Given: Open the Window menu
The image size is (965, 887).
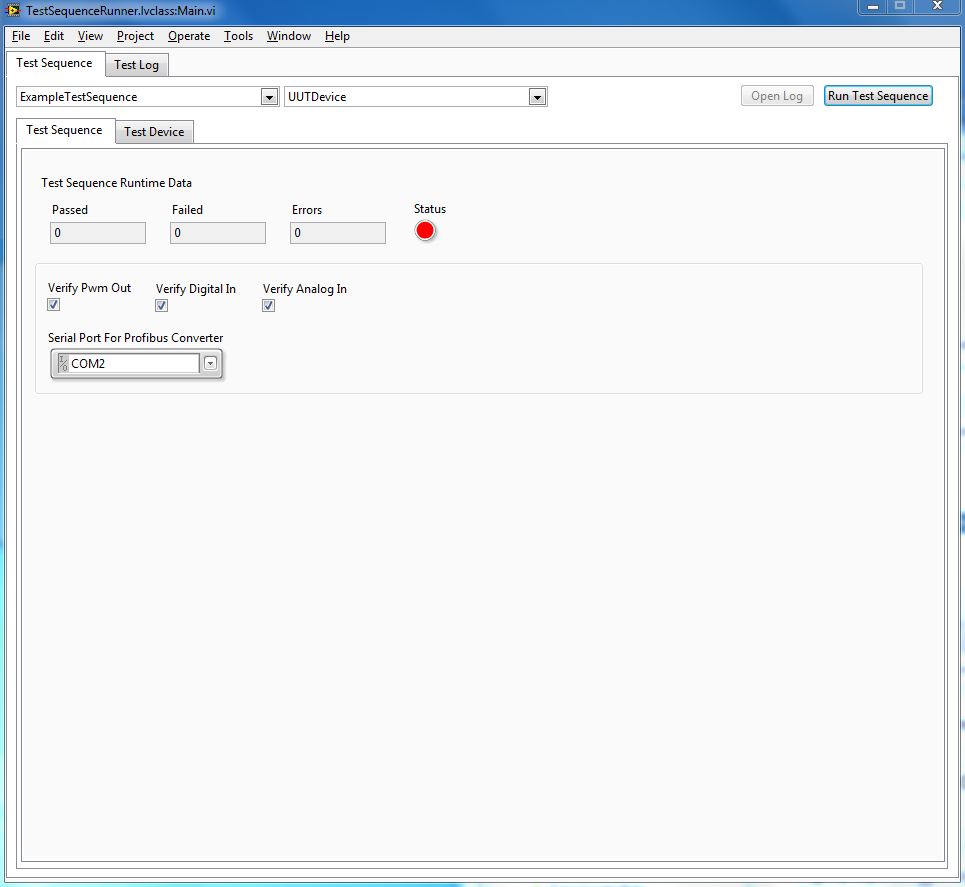Looking at the screenshot, I should pos(288,36).
